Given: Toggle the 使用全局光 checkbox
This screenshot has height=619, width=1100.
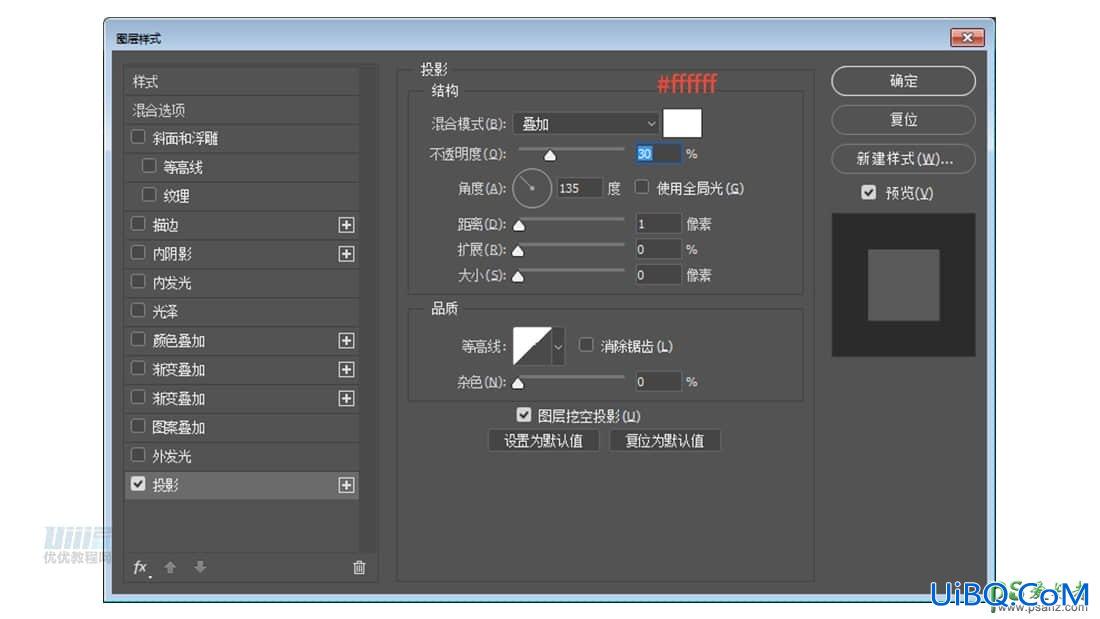Looking at the screenshot, I should 642,187.
